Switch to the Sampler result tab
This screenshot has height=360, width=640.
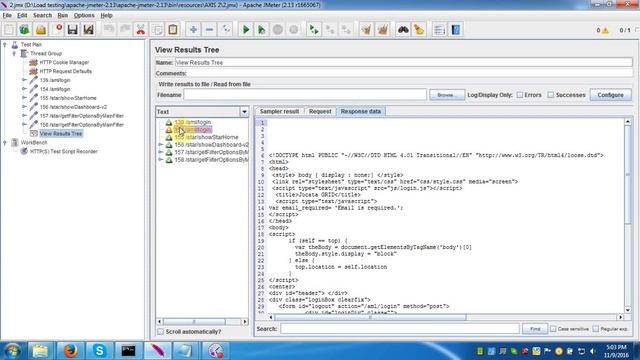pos(279,111)
